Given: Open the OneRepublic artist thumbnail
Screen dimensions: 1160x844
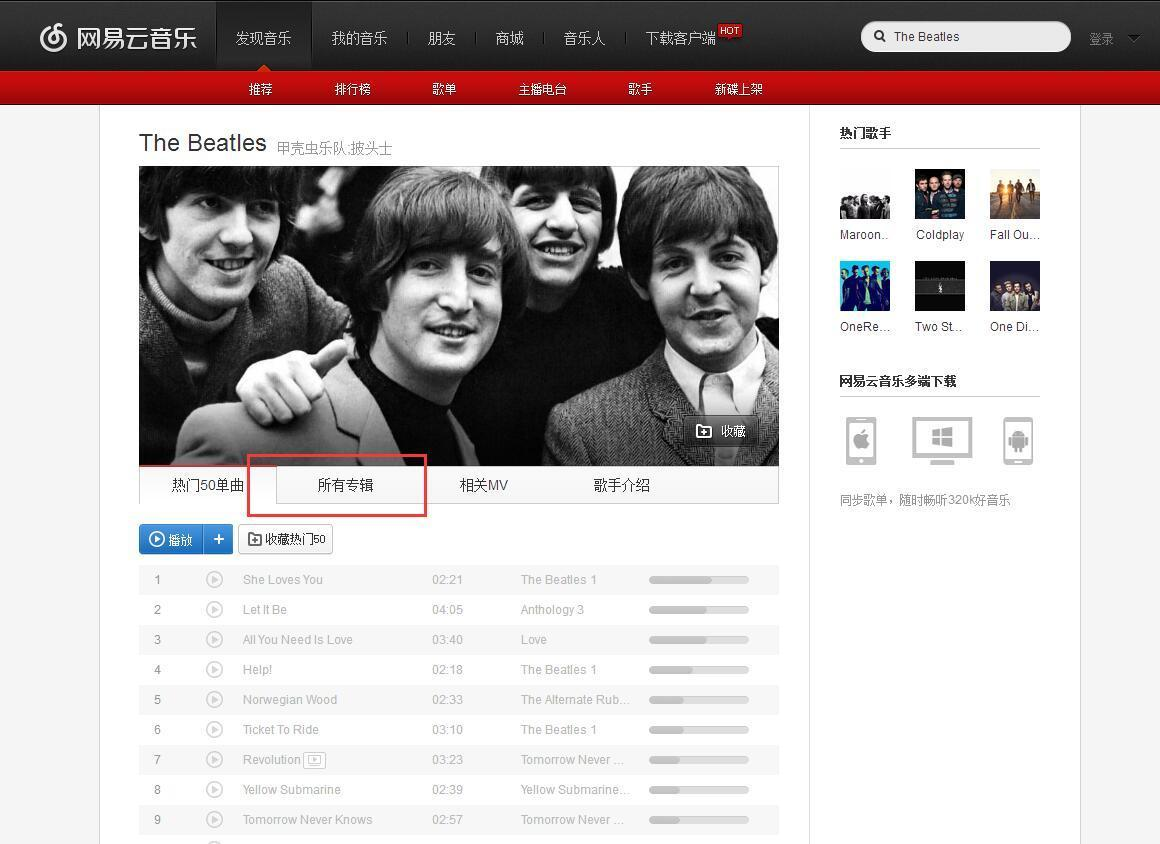Looking at the screenshot, I should click(x=865, y=286).
